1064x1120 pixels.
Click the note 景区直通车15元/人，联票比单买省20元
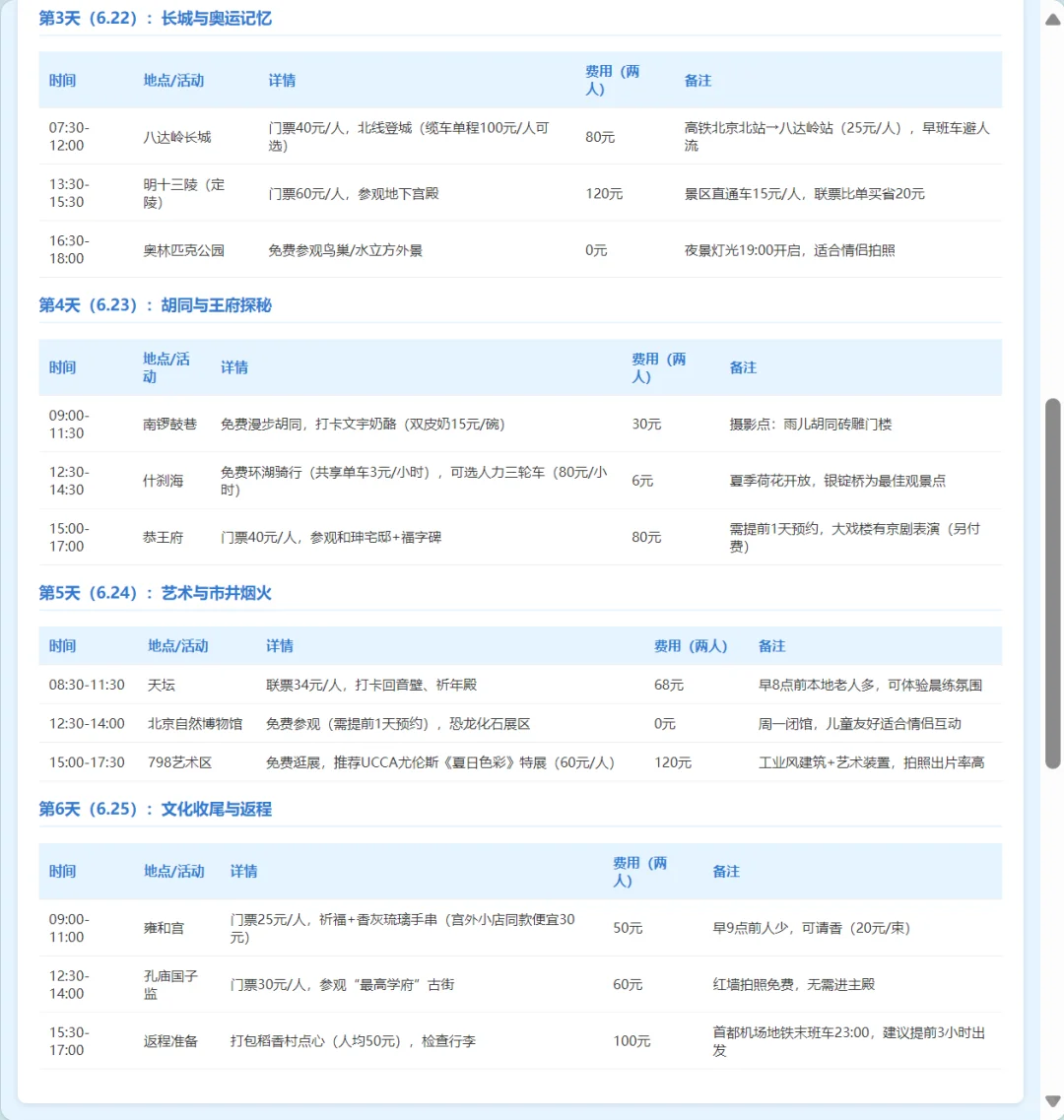coord(805,193)
